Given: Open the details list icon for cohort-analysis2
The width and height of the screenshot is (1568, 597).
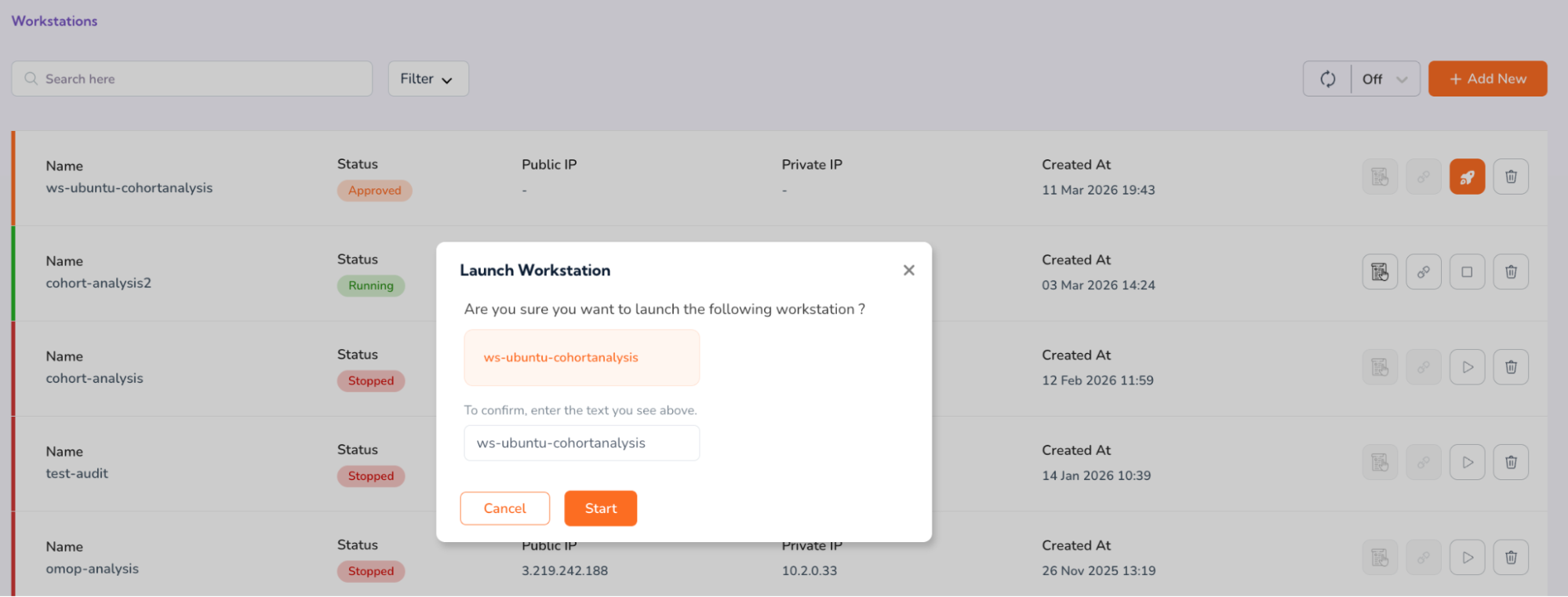Looking at the screenshot, I should (x=1380, y=272).
